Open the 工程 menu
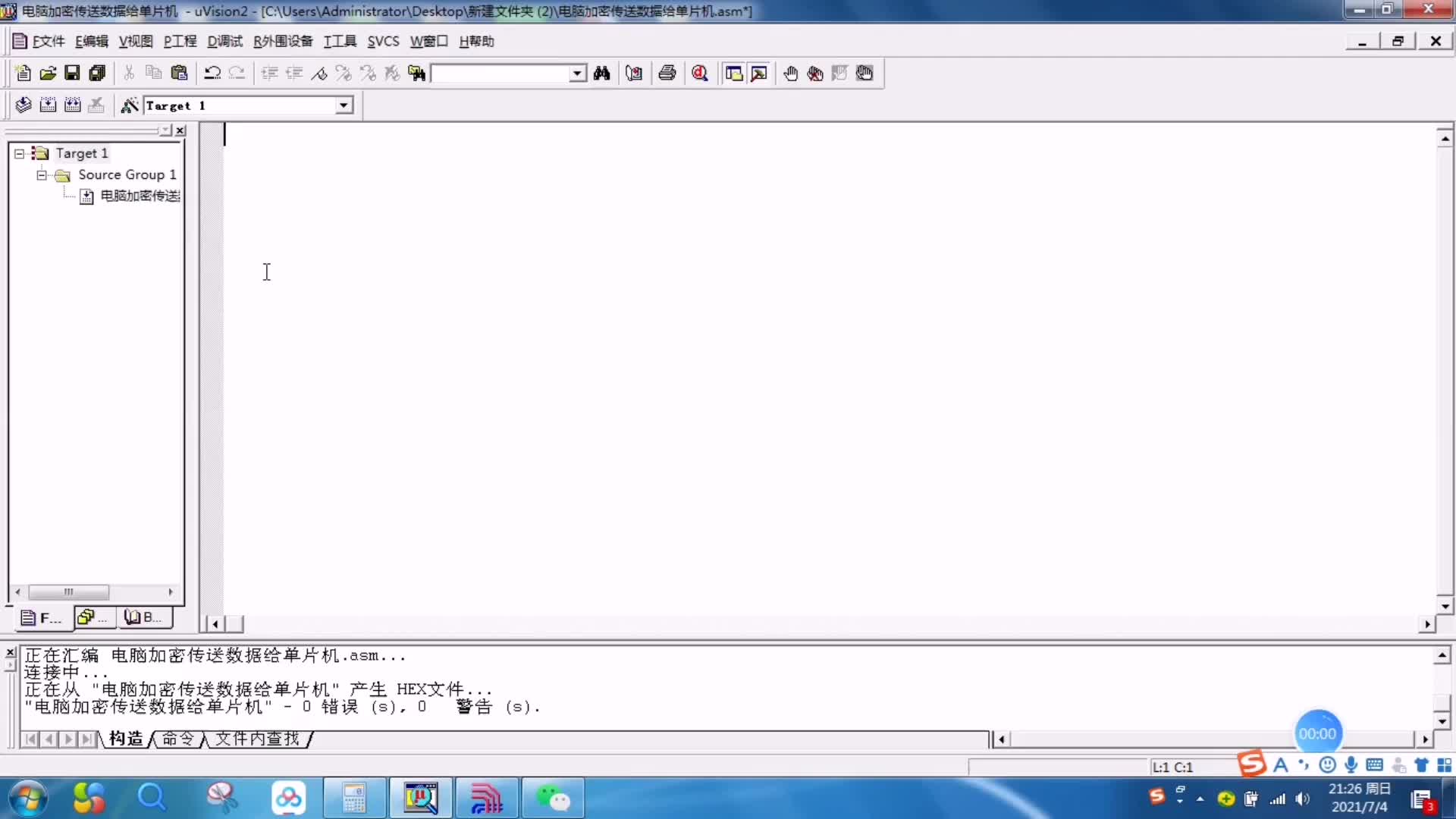The height and width of the screenshot is (819, 1456). point(180,41)
